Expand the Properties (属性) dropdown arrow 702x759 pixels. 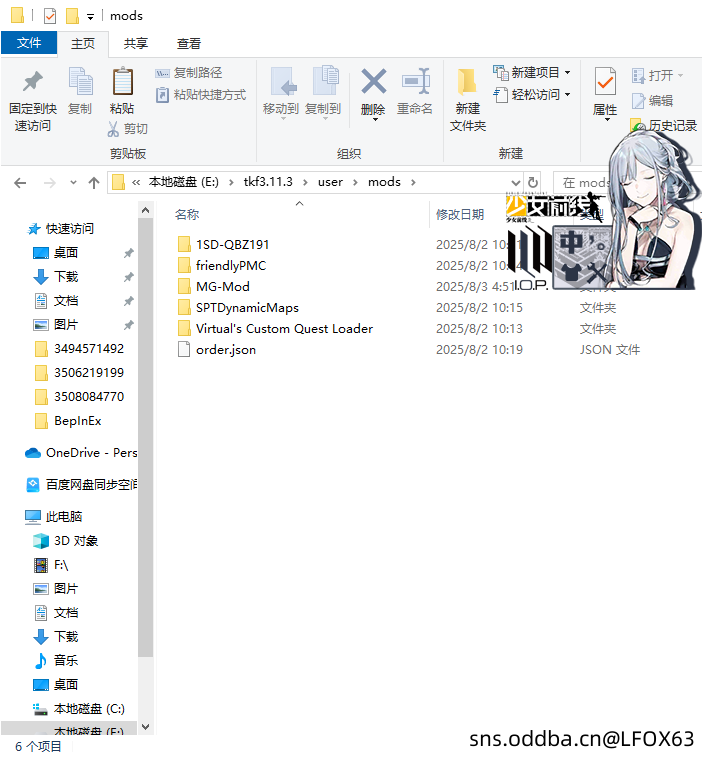607,119
